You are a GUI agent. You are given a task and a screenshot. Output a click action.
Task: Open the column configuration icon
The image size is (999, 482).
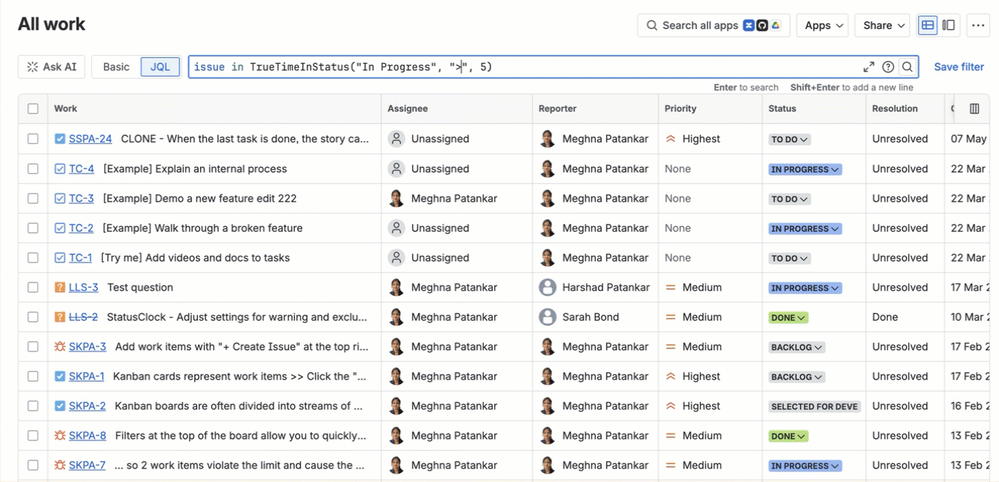pyautogui.click(x=974, y=109)
